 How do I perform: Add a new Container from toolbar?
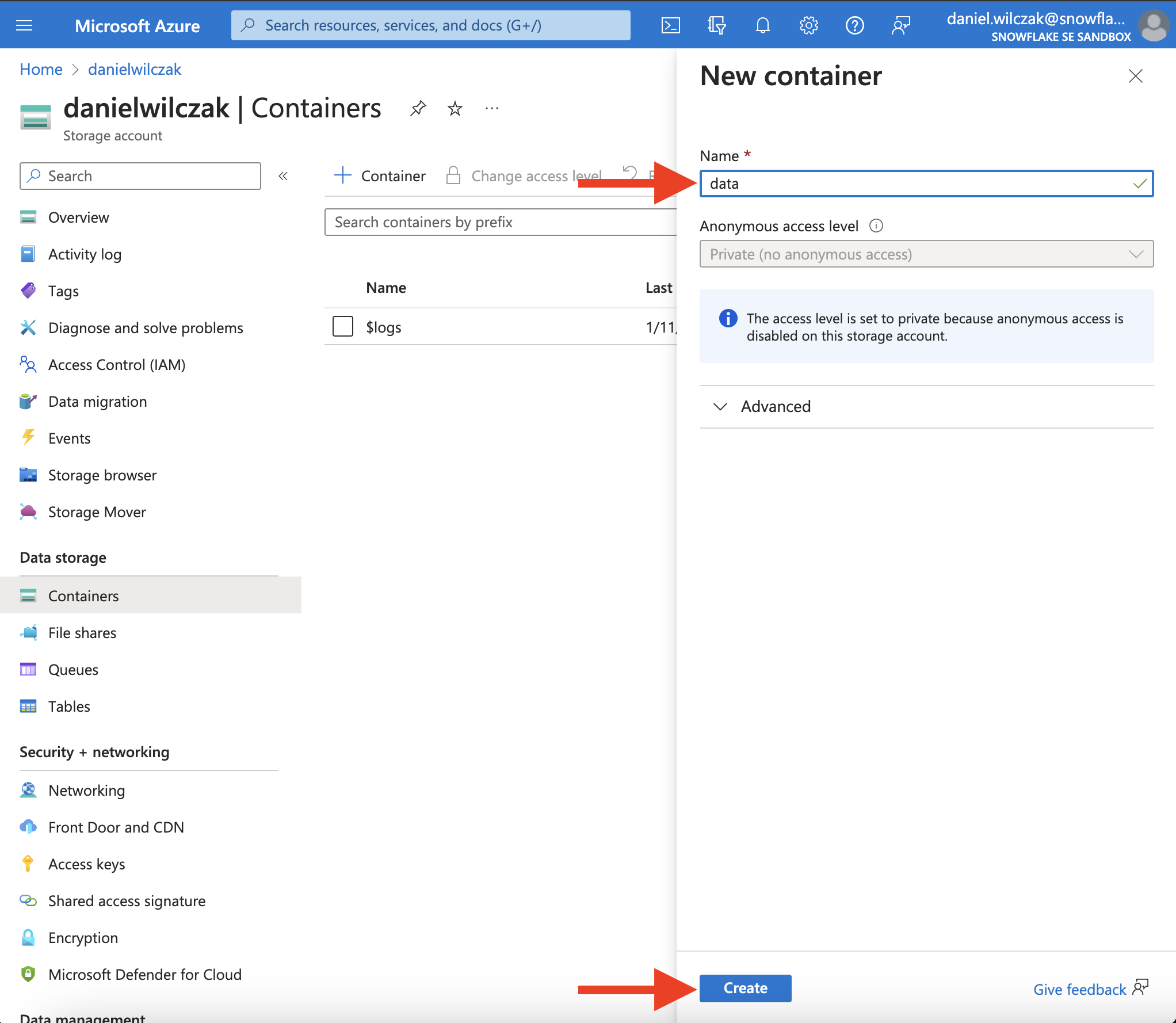[380, 175]
